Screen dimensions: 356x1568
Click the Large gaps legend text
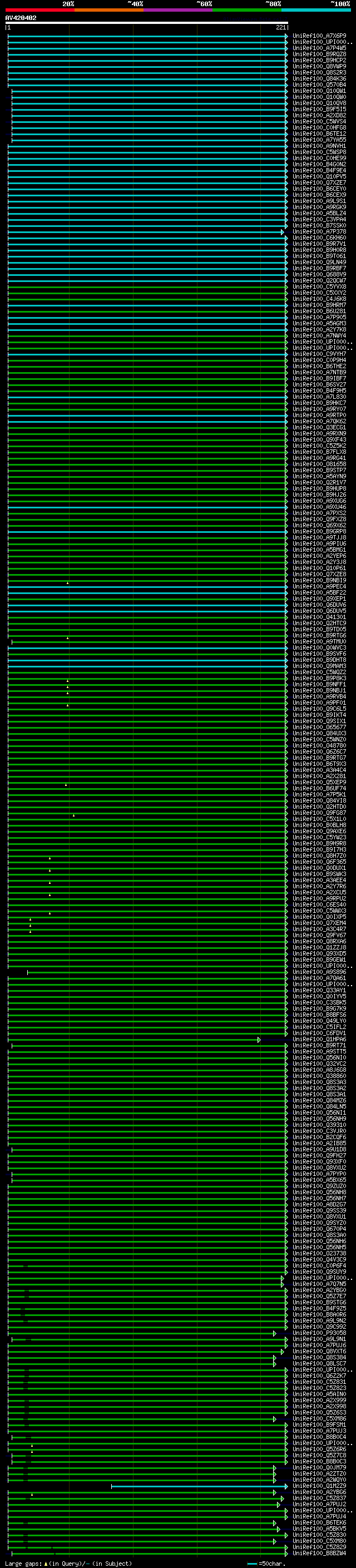(68, 1563)
